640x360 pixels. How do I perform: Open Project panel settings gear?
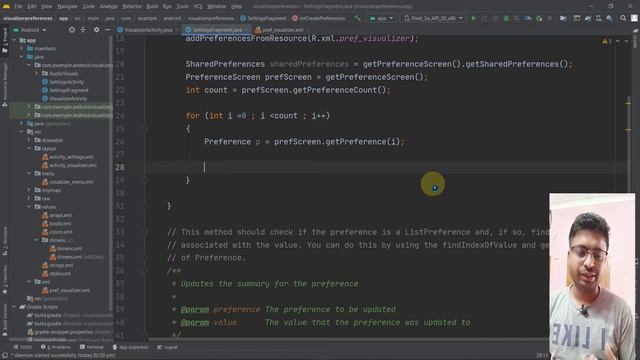(x=96, y=30)
